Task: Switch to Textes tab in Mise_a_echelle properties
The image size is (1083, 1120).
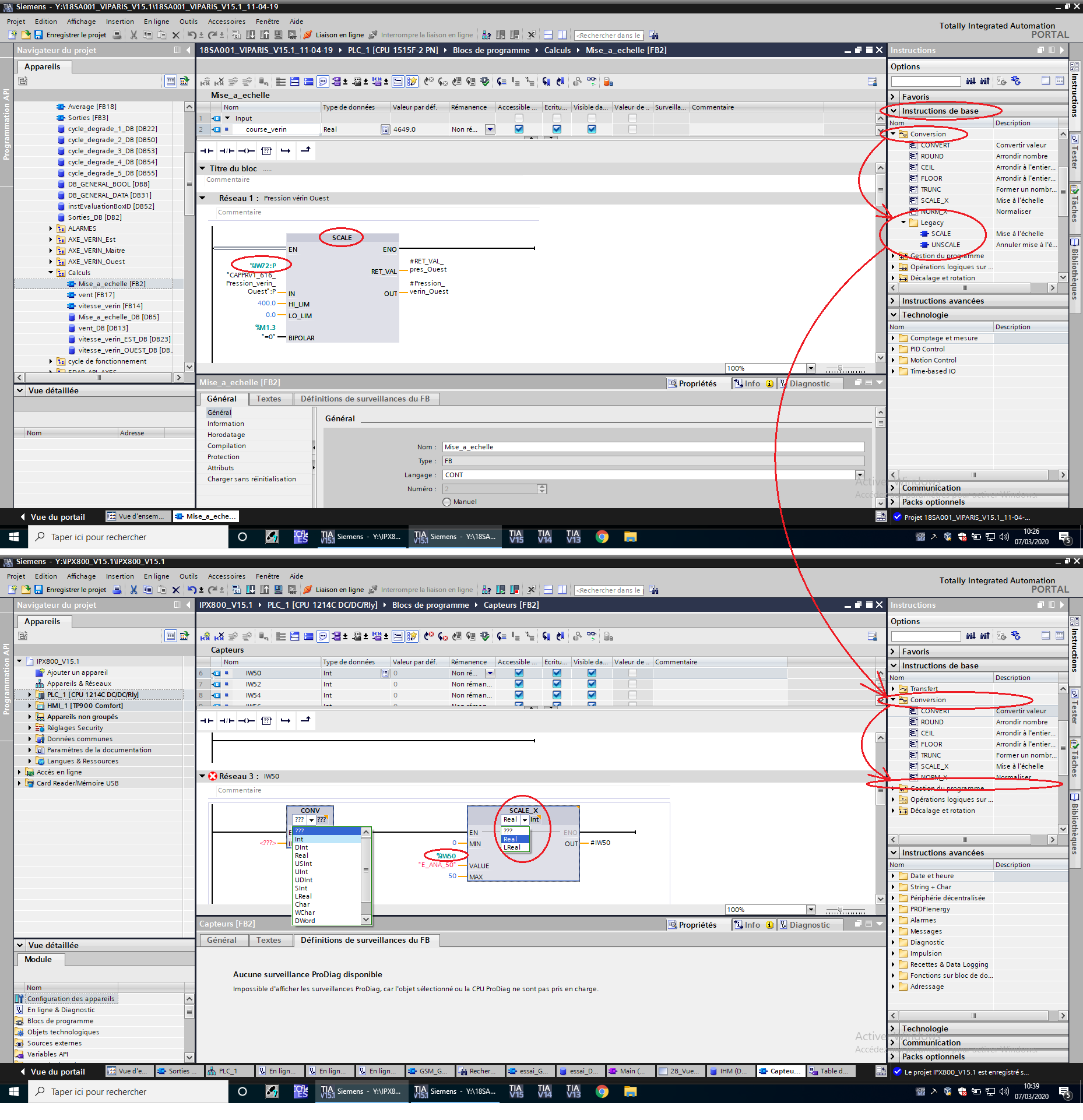Action: point(269,399)
